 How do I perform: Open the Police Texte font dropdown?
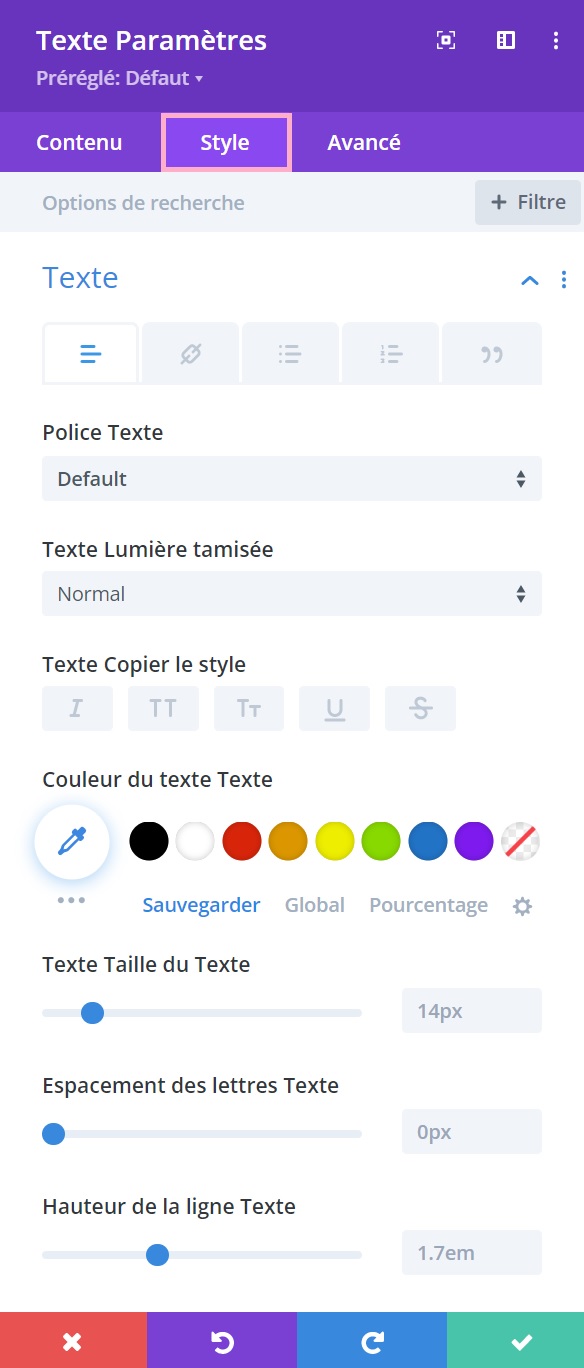(x=292, y=478)
